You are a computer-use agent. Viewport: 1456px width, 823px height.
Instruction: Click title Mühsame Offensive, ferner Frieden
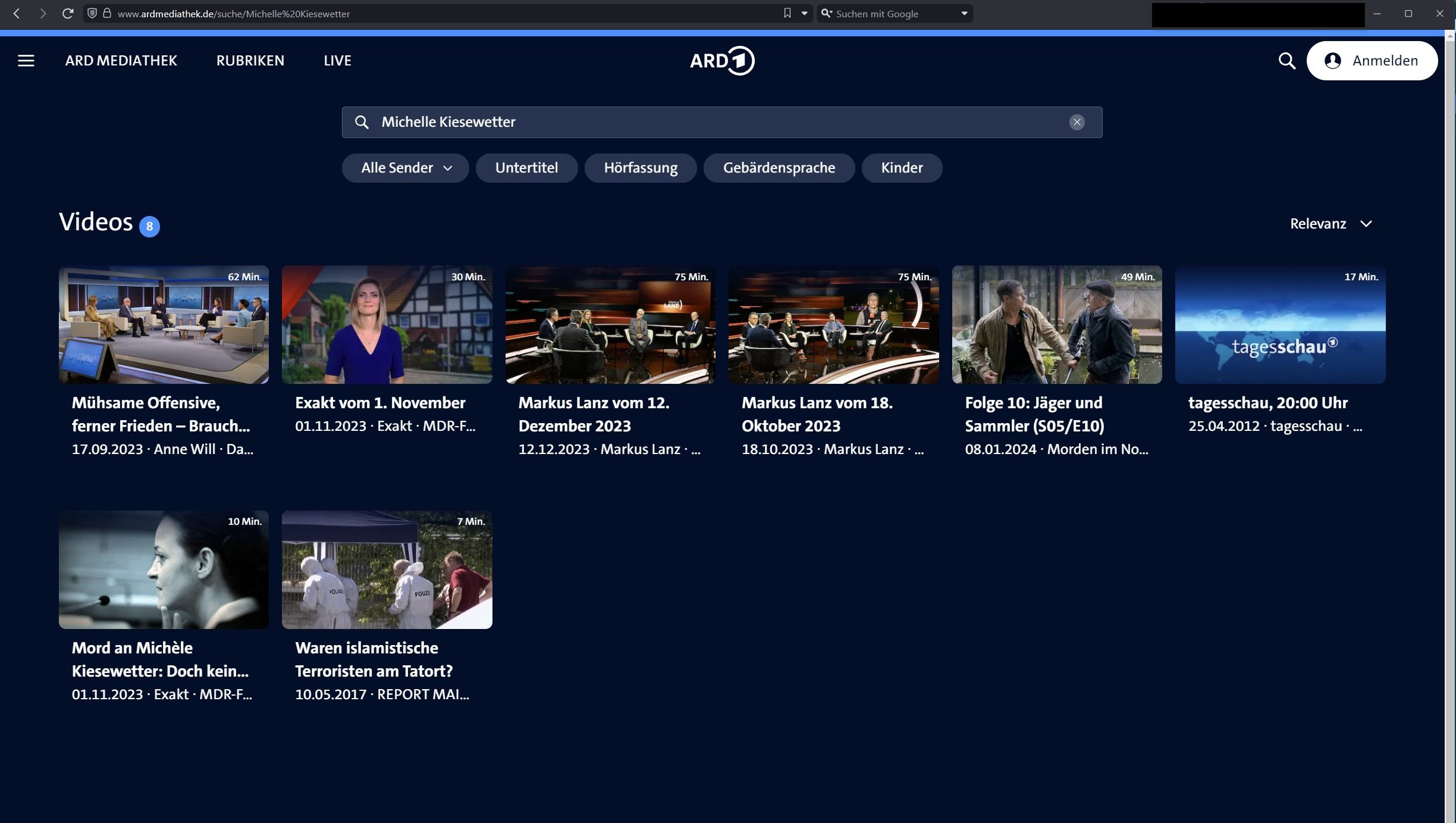click(161, 414)
